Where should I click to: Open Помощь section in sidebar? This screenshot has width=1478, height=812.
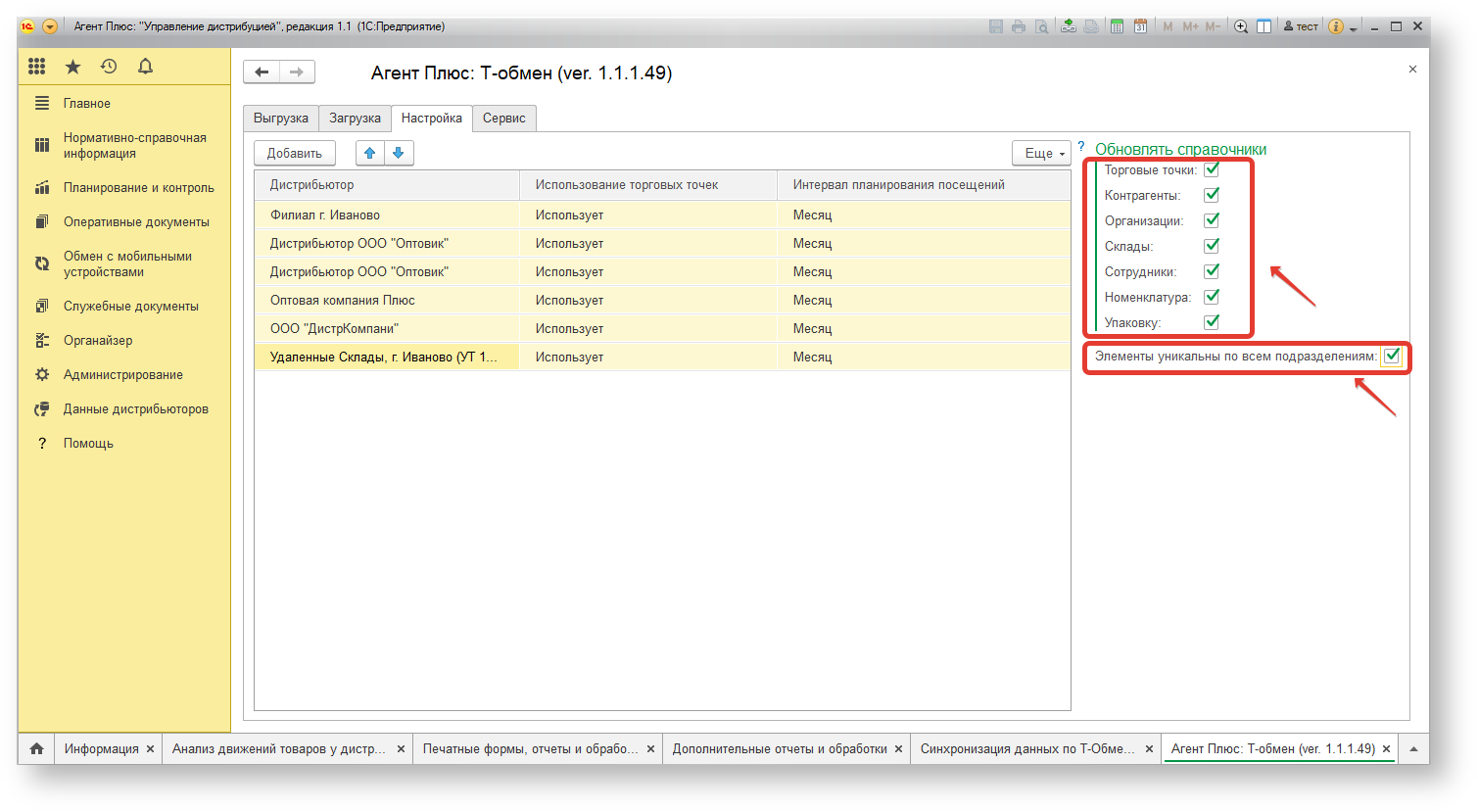[123, 443]
